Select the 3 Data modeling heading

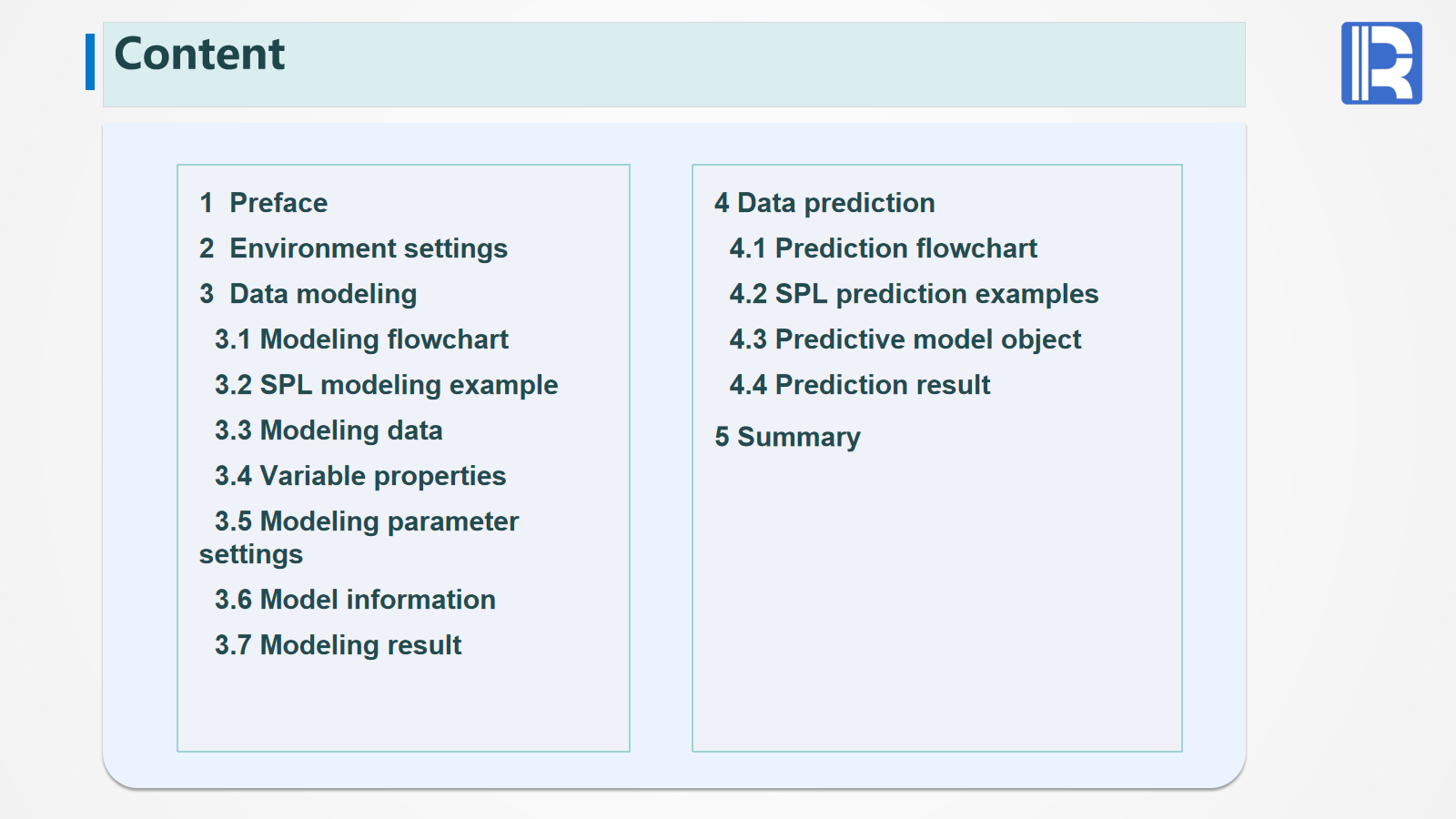coord(308,294)
